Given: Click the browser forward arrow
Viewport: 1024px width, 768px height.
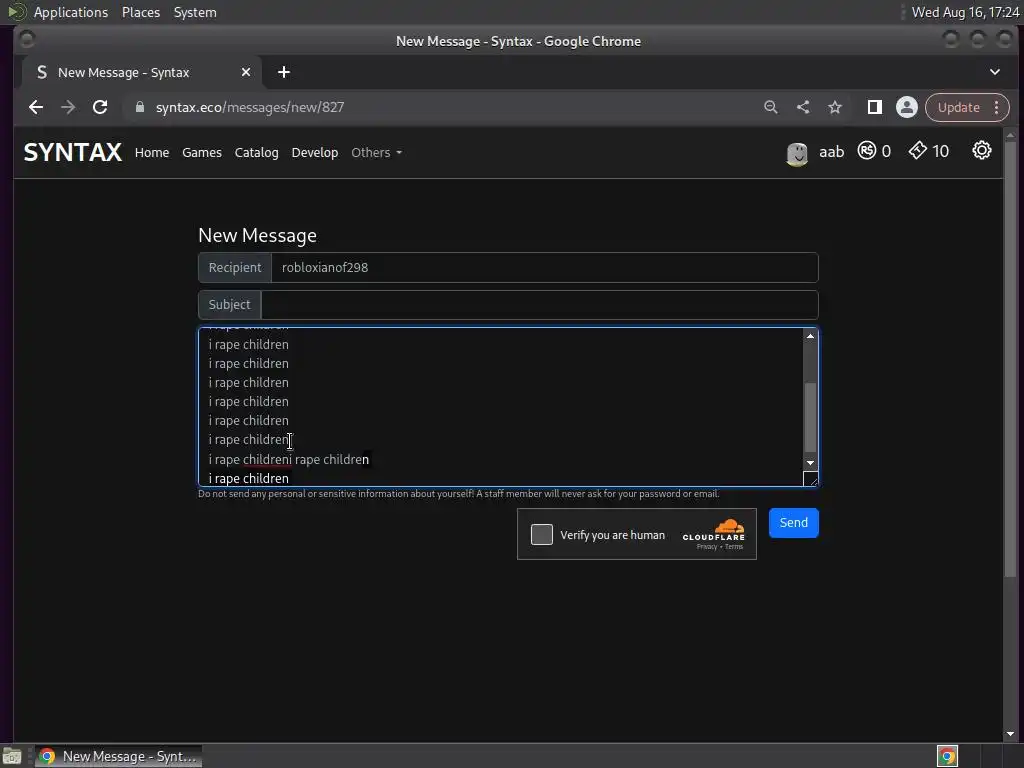Looking at the screenshot, I should pos(68,107).
